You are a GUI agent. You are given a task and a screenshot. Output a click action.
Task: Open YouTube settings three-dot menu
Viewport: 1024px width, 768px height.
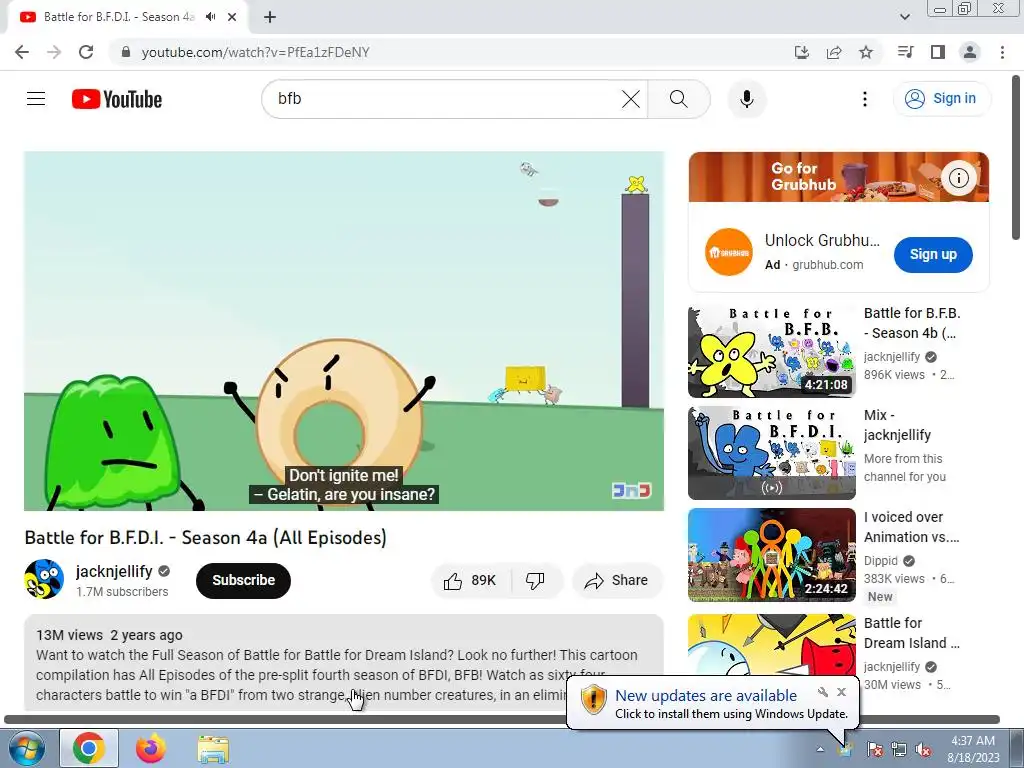point(865,99)
